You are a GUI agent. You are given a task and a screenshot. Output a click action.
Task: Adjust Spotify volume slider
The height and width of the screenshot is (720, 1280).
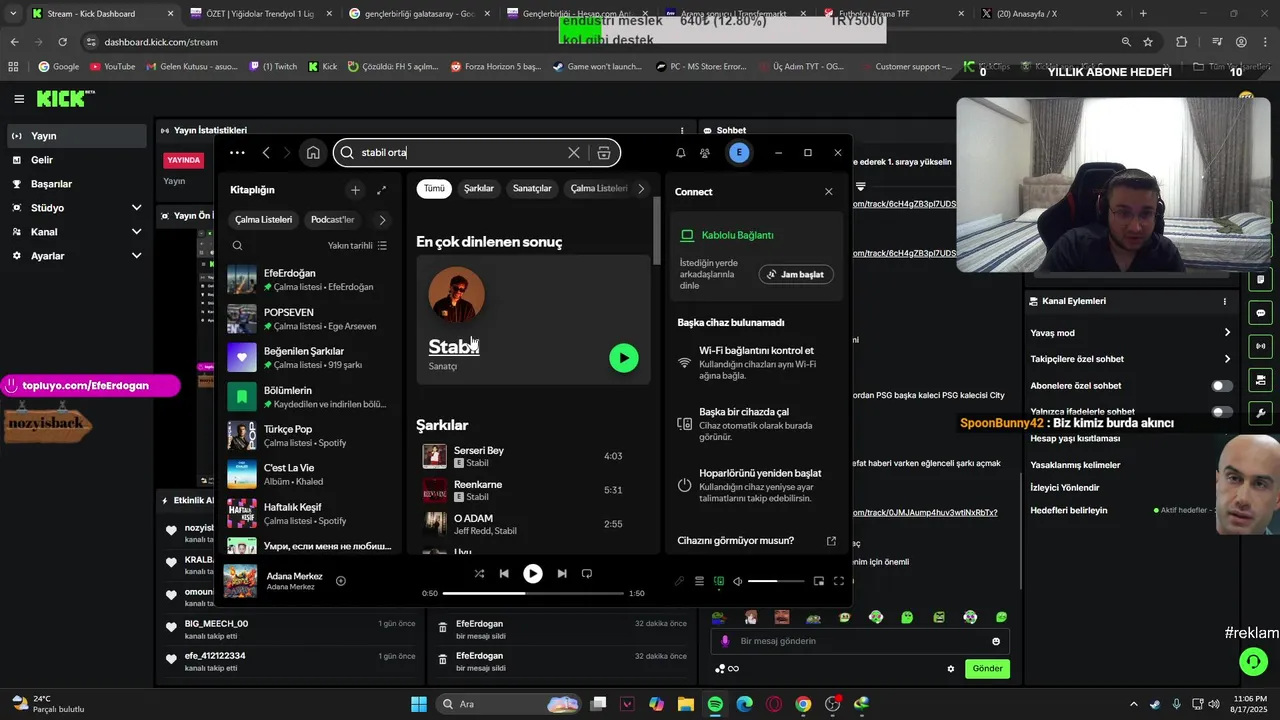point(776,581)
